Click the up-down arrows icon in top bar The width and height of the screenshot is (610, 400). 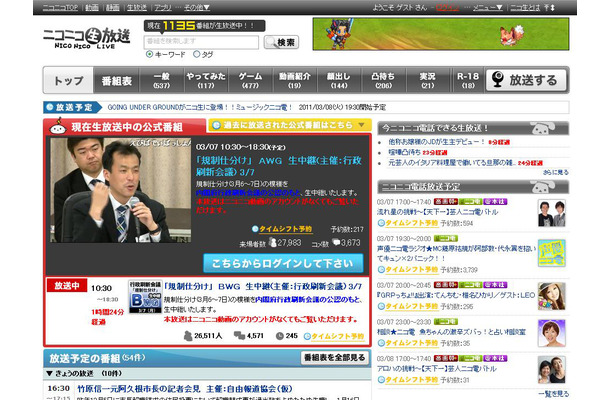[x=549, y=7]
